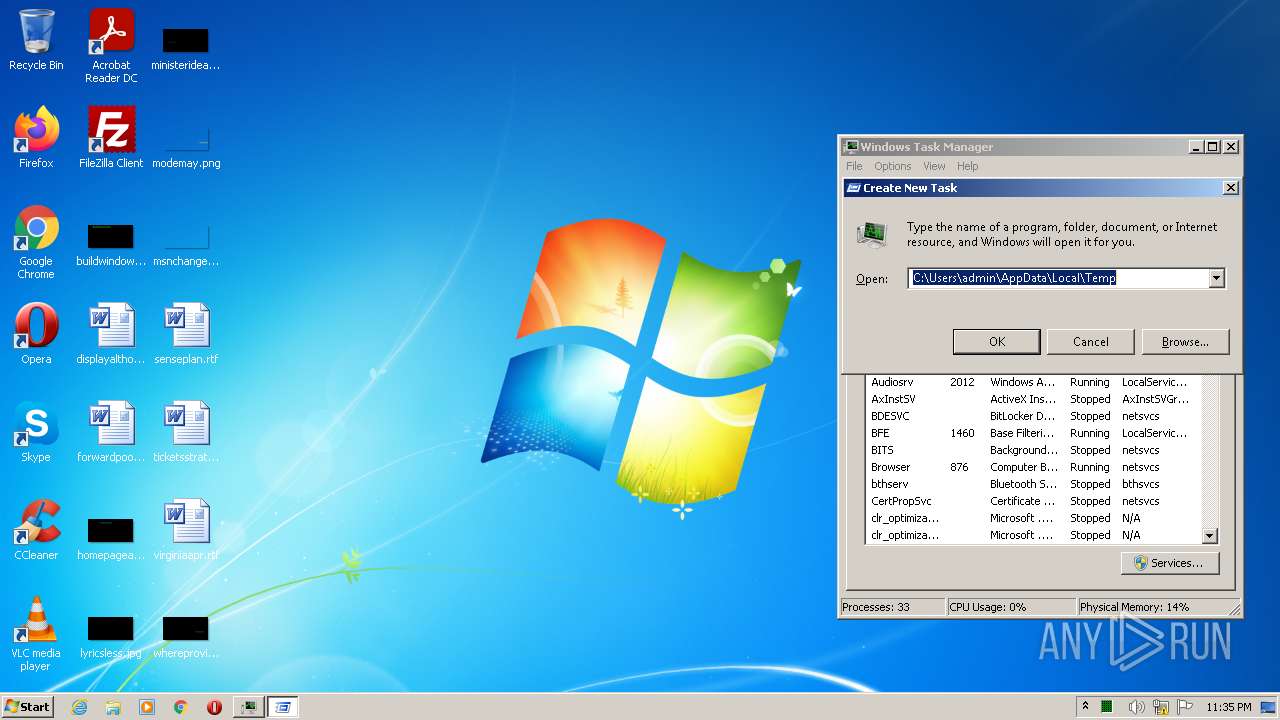The image size is (1280, 720).
Task: Open Windows Explorer folder in taskbar
Action: pos(113,707)
